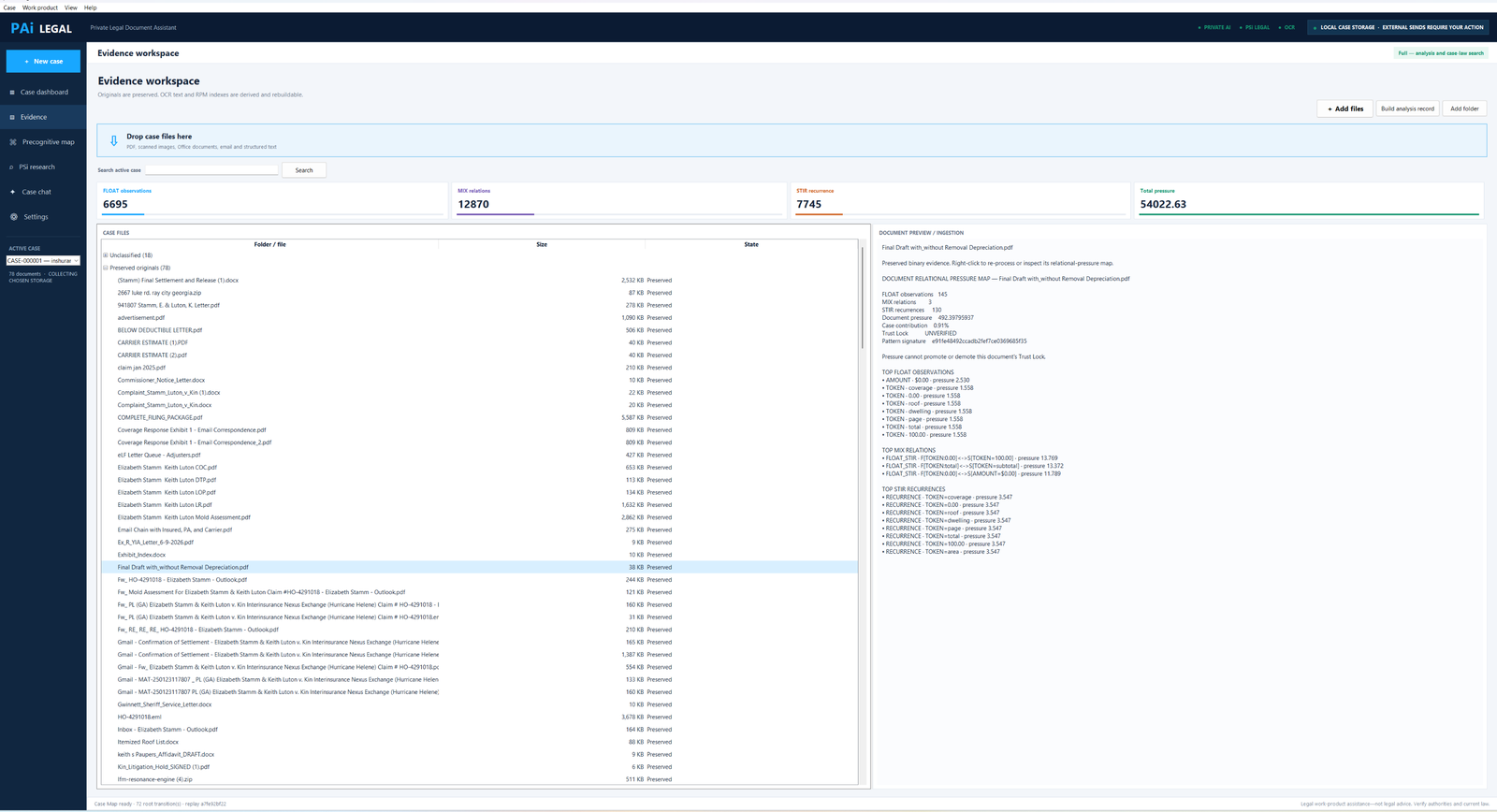Select Commissioner_Notice_Letter.docx
Screen dimensions: 1497x812
479,380
